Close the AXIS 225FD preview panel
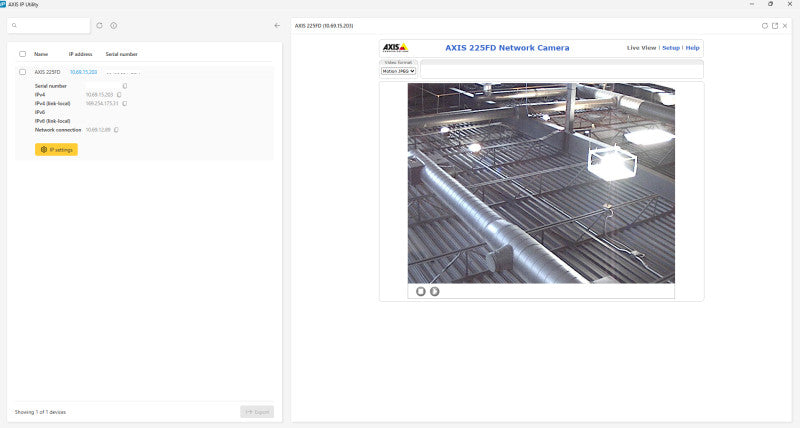800x428 pixels. tap(785, 26)
